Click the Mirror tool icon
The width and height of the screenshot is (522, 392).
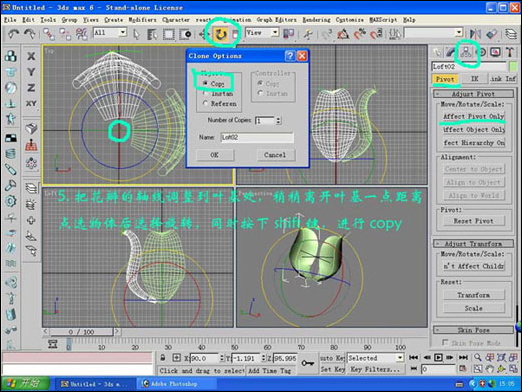coord(475,34)
